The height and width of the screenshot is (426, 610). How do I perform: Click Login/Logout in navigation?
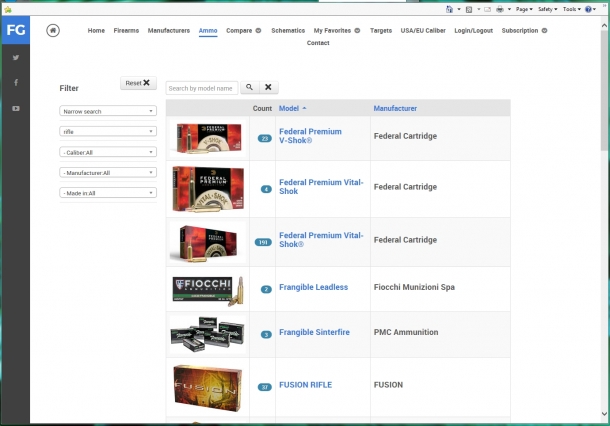[473, 30]
